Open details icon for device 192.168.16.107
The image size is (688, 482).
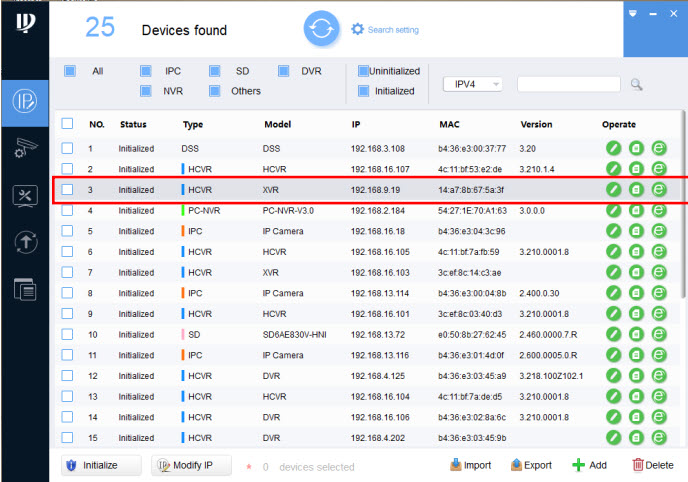[x=636, y=169]
